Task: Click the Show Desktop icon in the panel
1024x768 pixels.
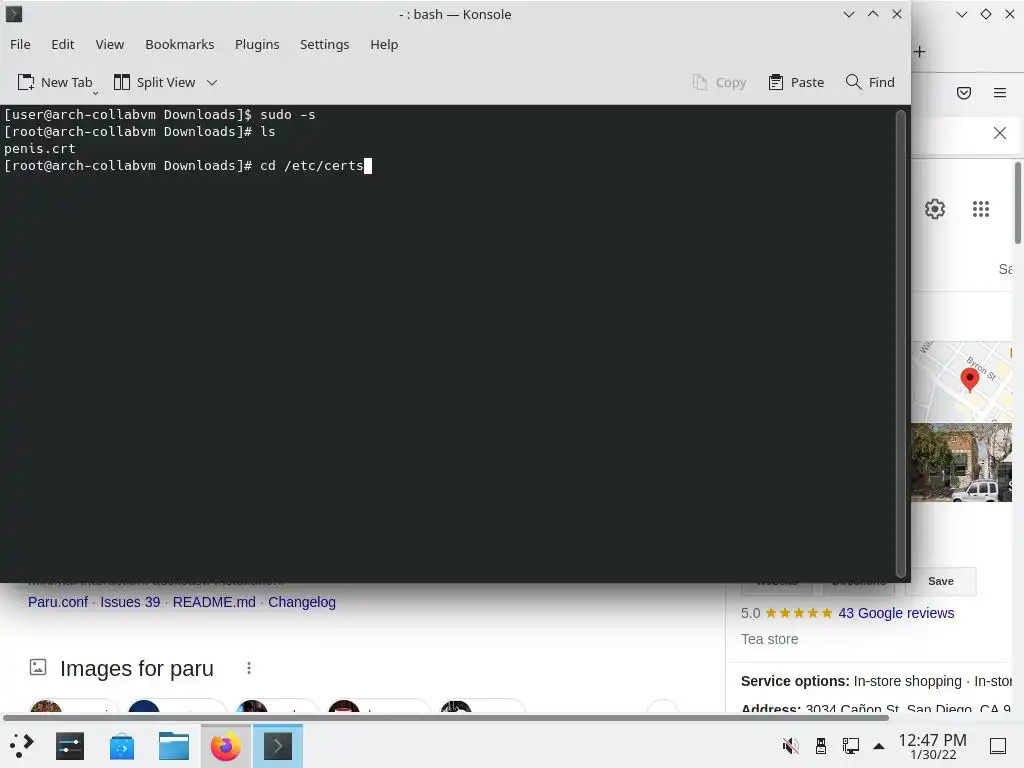Action: point(998,746)
